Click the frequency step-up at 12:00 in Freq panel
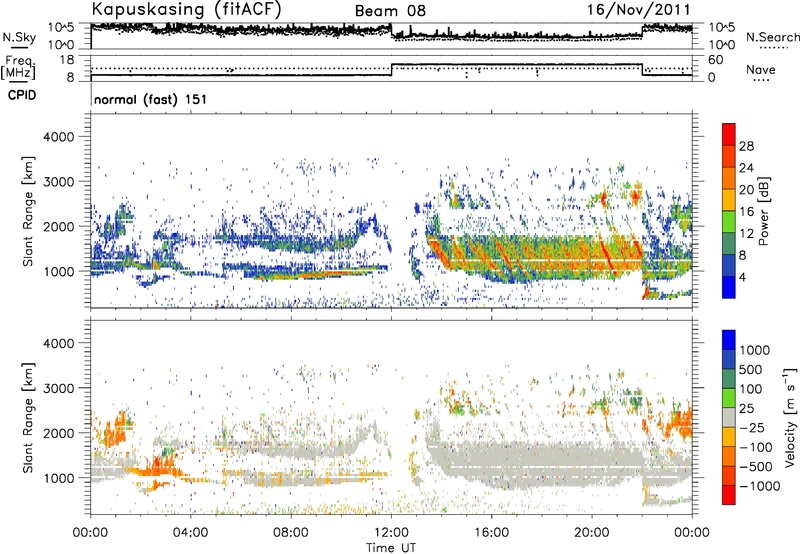 coord(391,70)
